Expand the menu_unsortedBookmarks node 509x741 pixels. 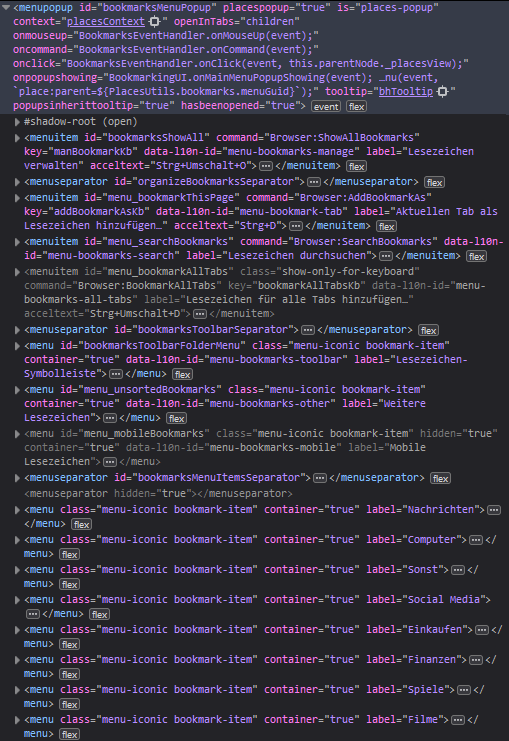17,390
